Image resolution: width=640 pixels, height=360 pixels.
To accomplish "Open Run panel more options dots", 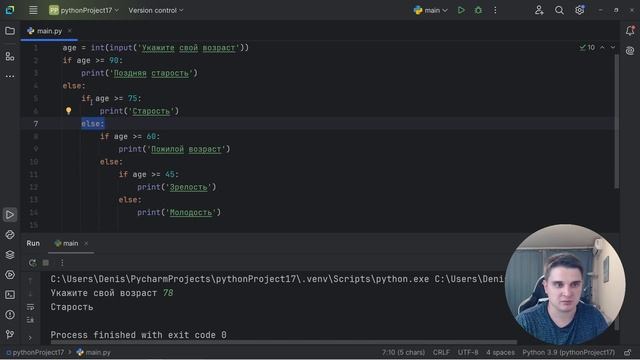I will click(x=62, y=263).
